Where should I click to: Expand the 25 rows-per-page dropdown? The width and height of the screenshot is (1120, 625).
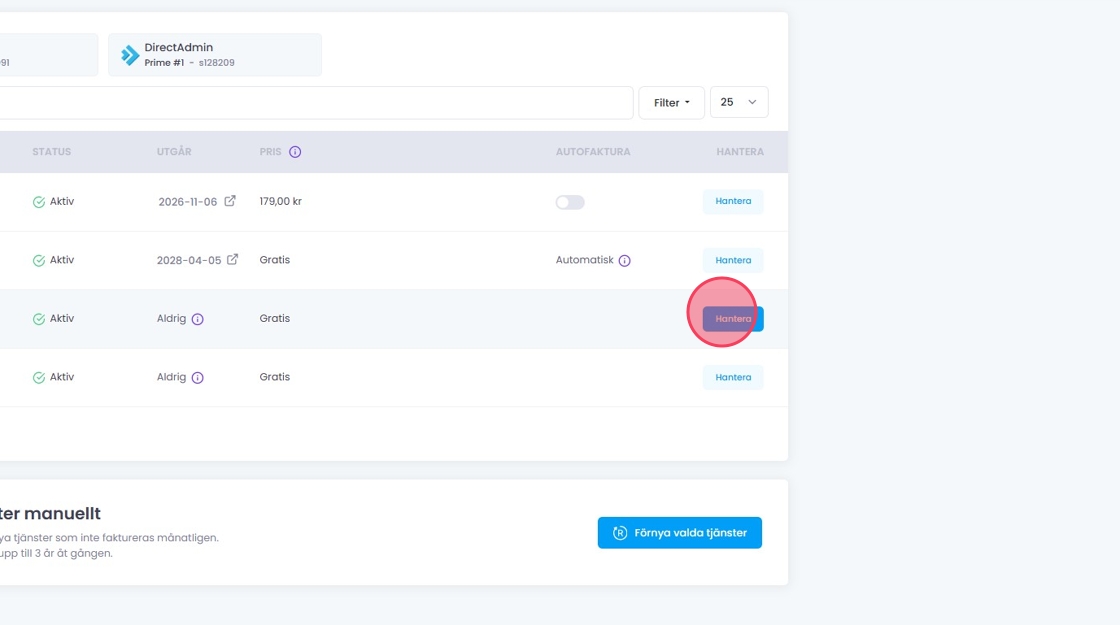pos(739,103)
